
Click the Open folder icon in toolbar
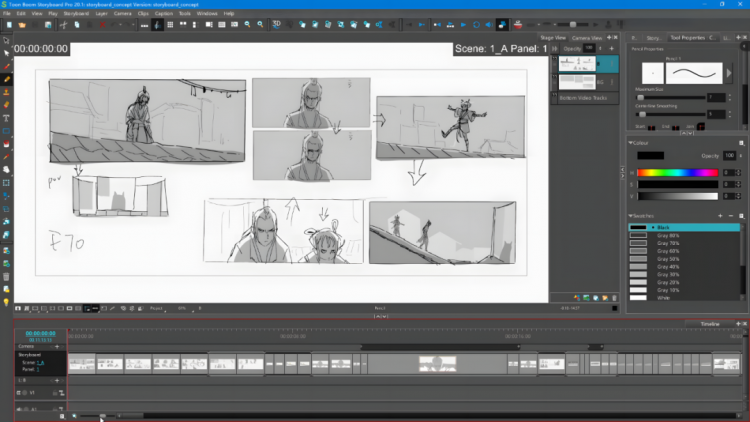tap(22, 25)
